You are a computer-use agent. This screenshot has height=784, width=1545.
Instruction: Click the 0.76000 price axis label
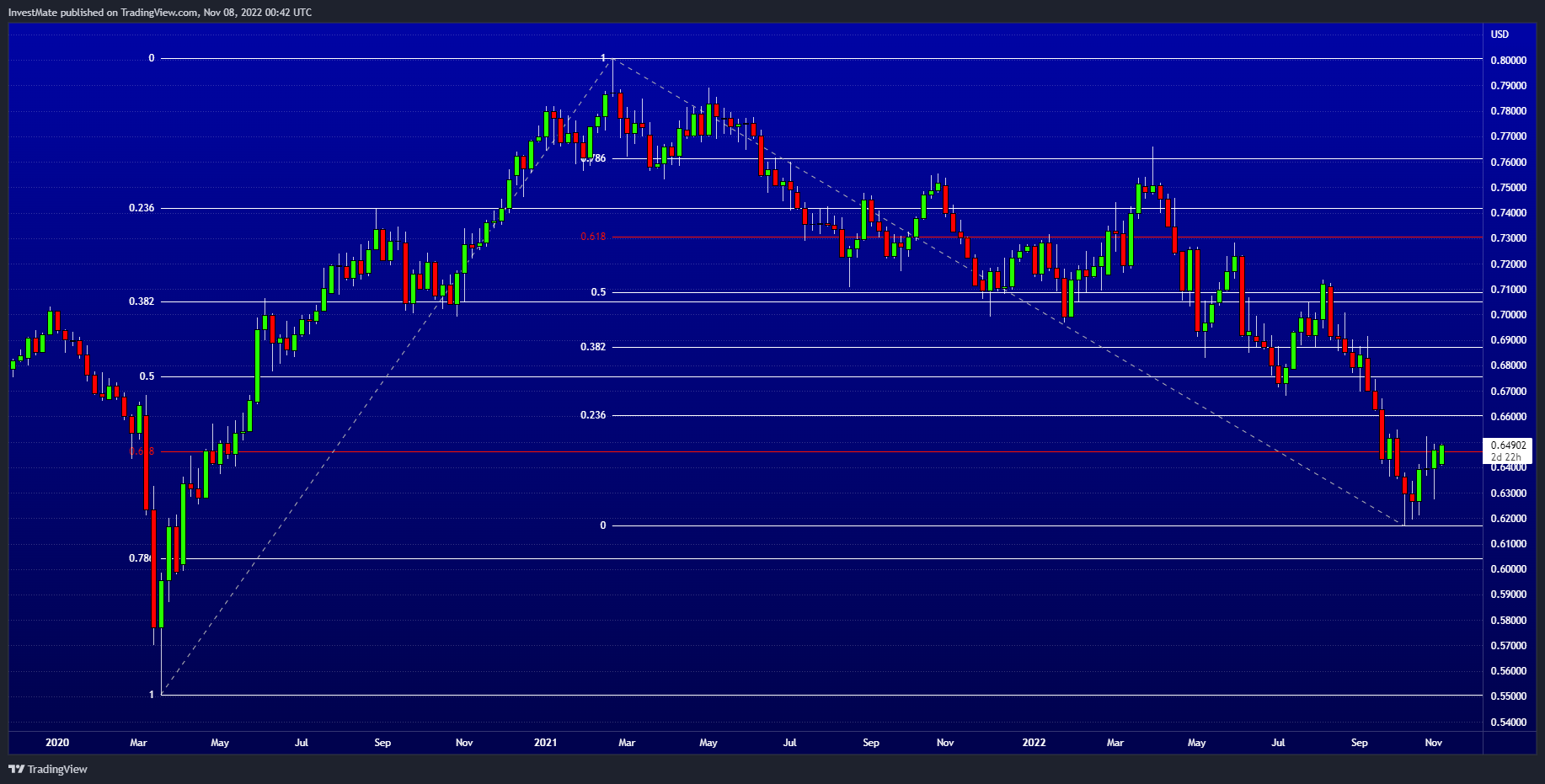coord(1508,163)
